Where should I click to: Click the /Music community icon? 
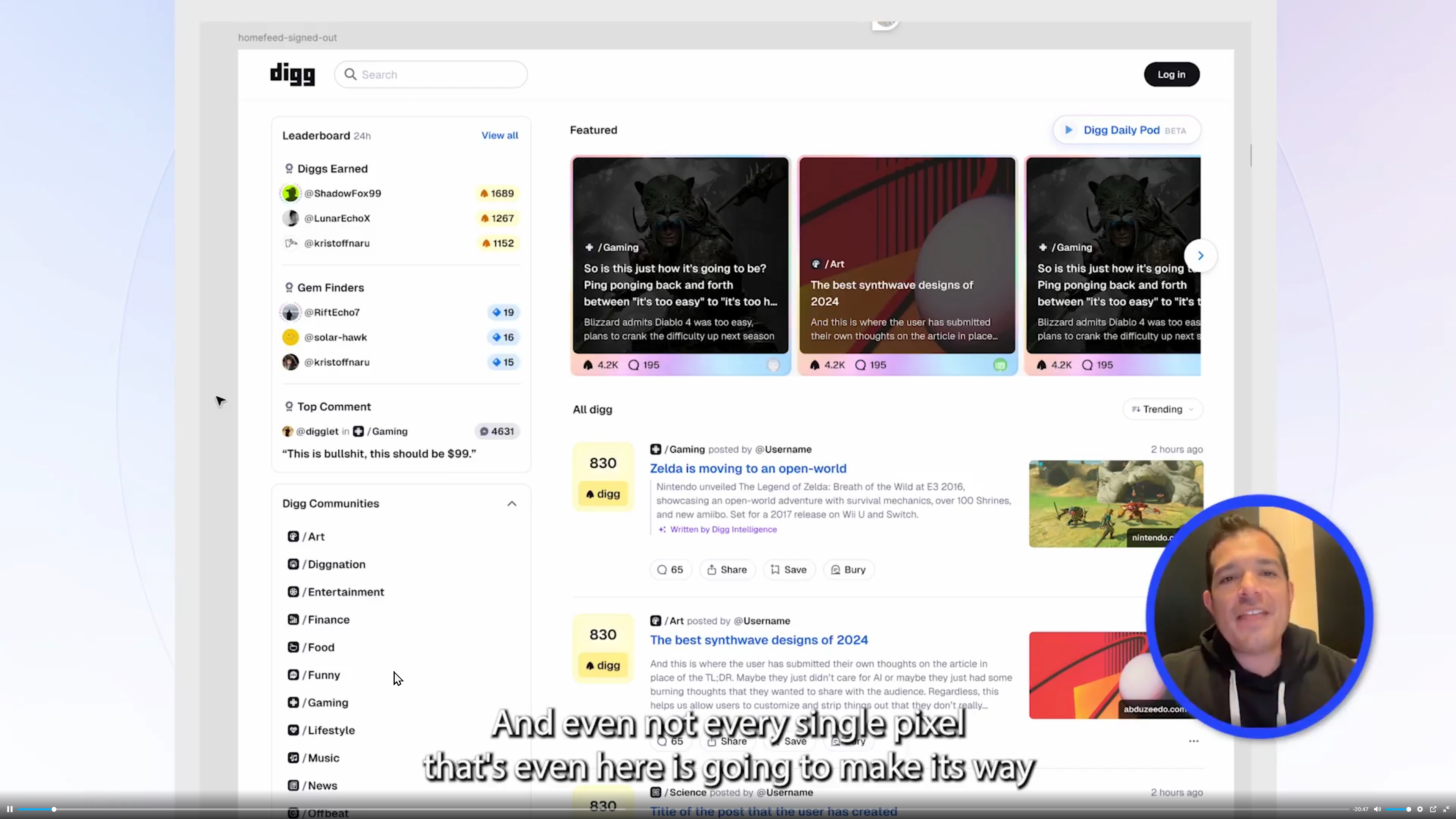[293, 758]
